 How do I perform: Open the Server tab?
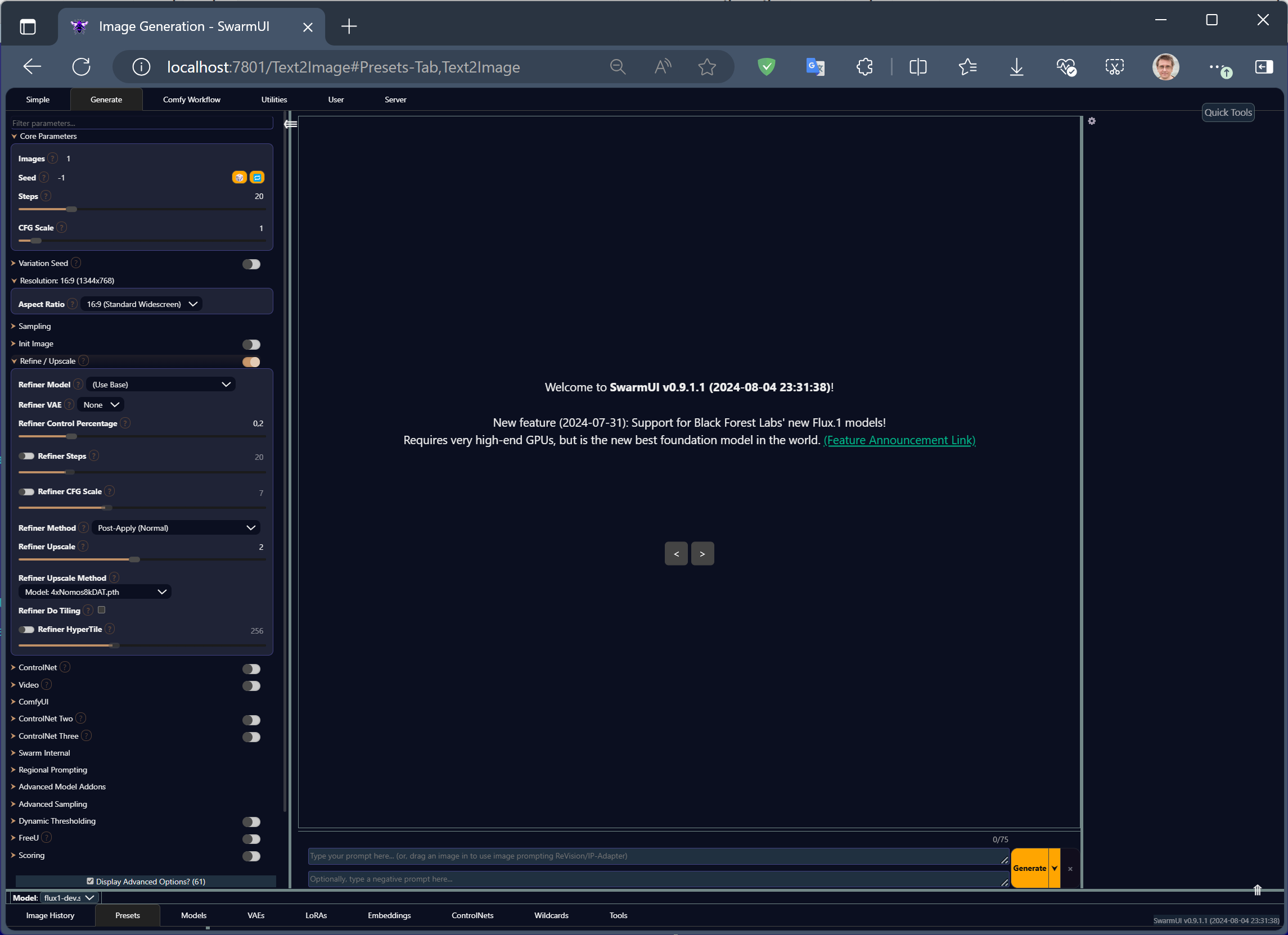coord(395,100)
